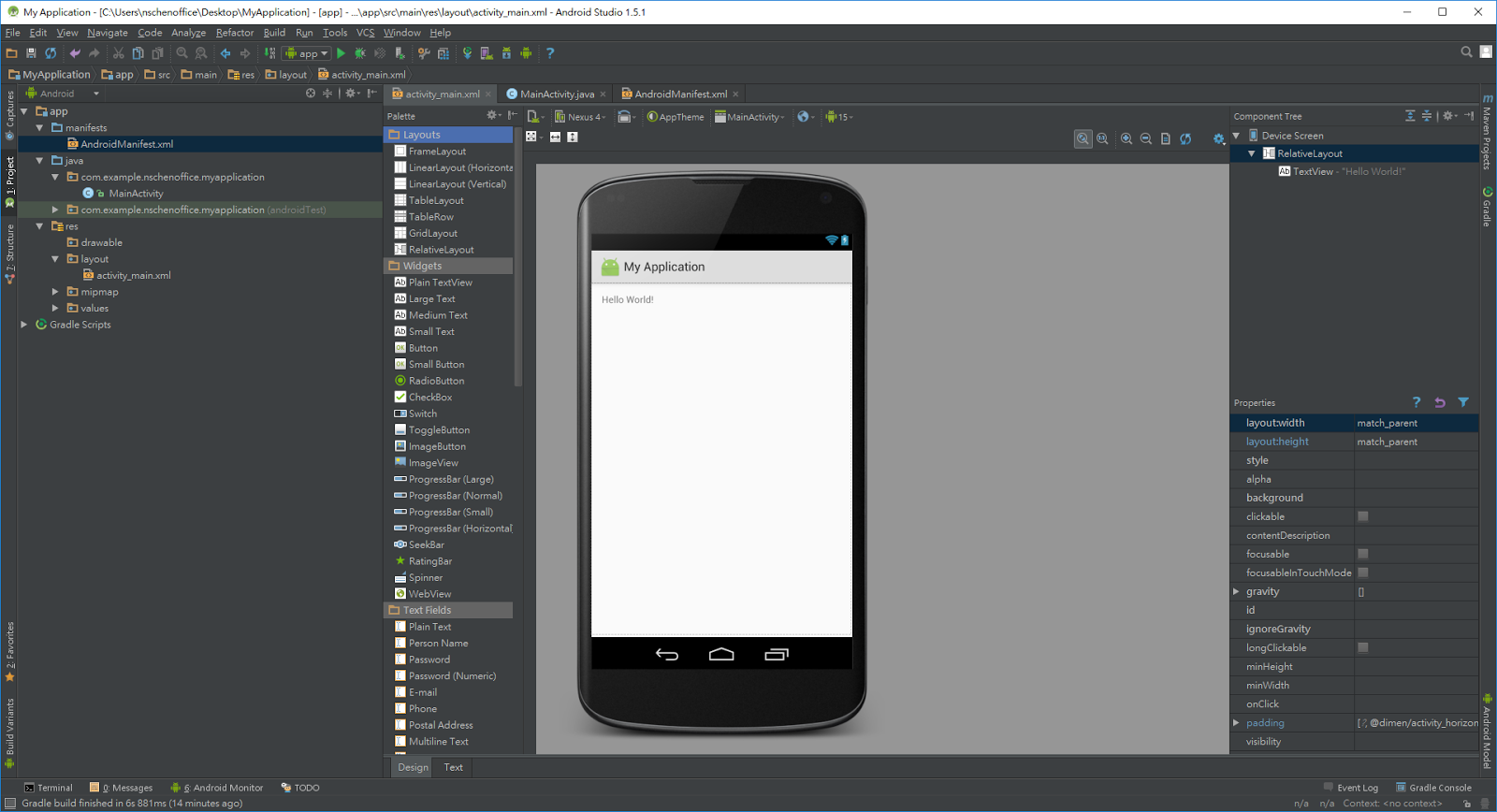Open activity_main.xml in project tree
The height and width of the screenshot is (812, 1497).
pyautogui.click(x=133, y=275)
